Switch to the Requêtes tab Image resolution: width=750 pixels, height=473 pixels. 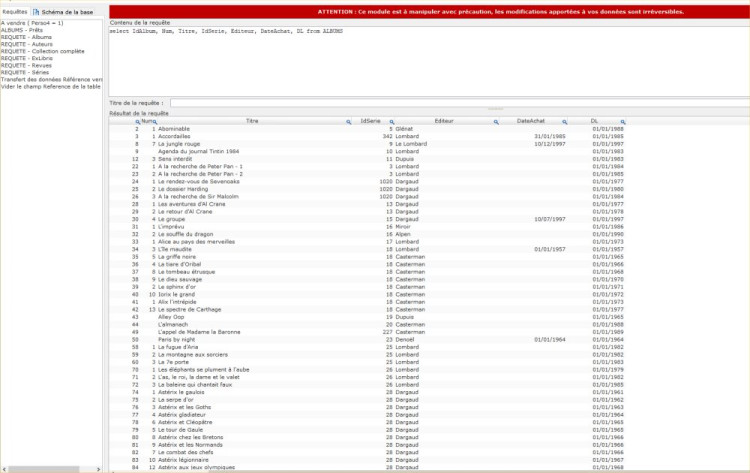point(15,11)
